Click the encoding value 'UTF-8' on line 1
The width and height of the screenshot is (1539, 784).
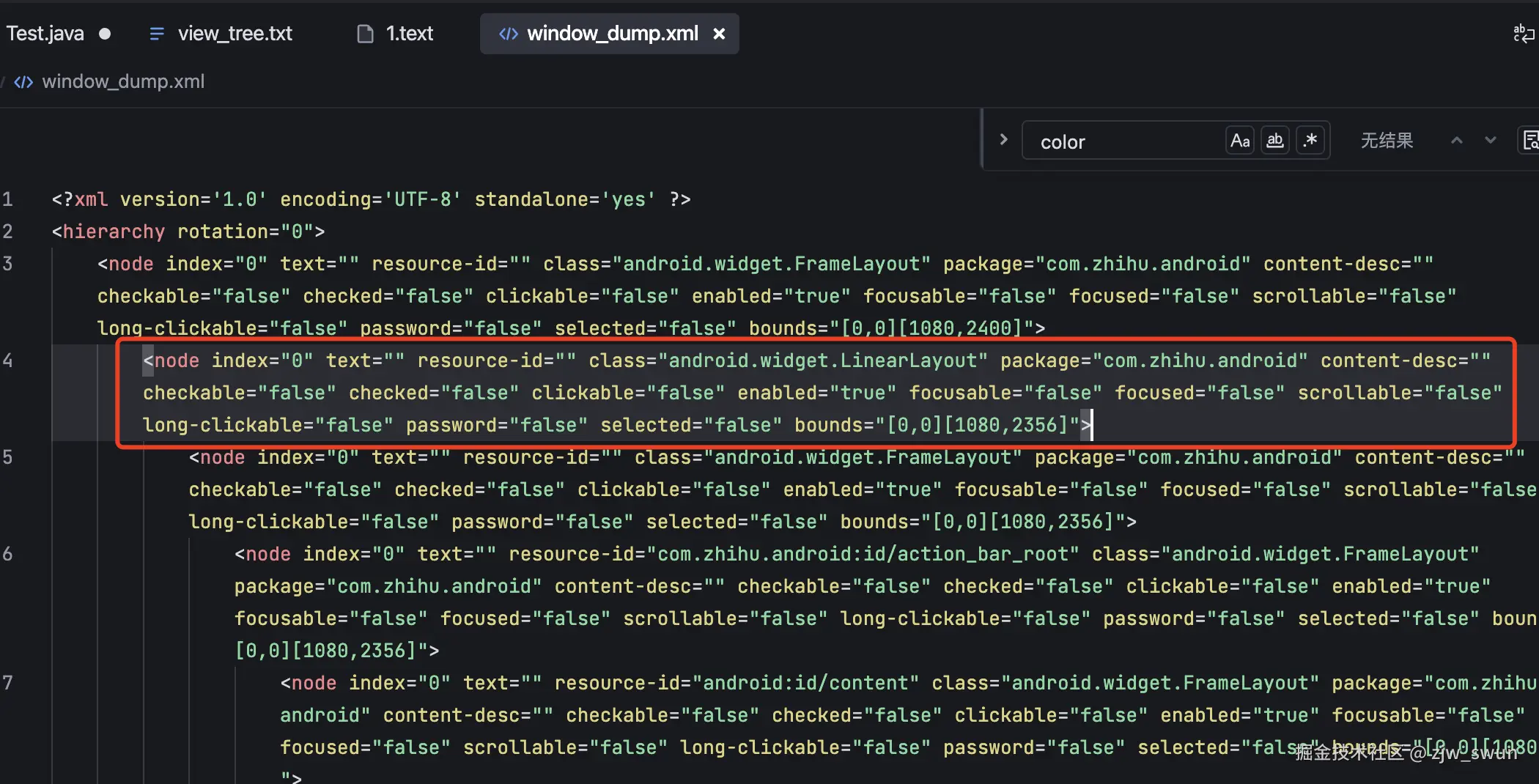pos(423,199)
